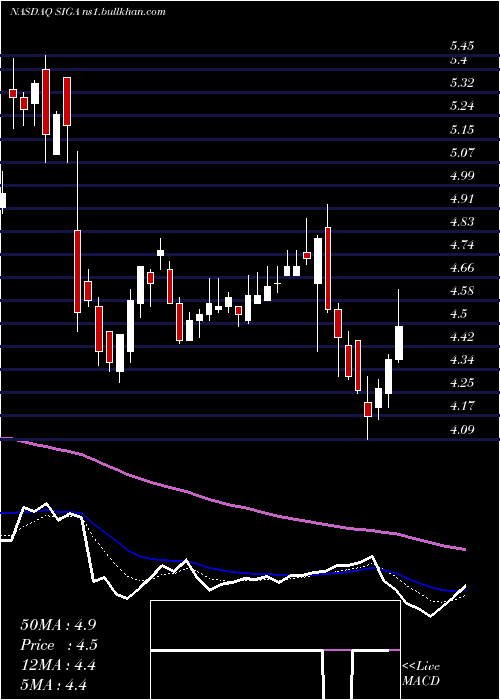
Task: Click inside the MACD histogram box
Action: click(275, 650)
